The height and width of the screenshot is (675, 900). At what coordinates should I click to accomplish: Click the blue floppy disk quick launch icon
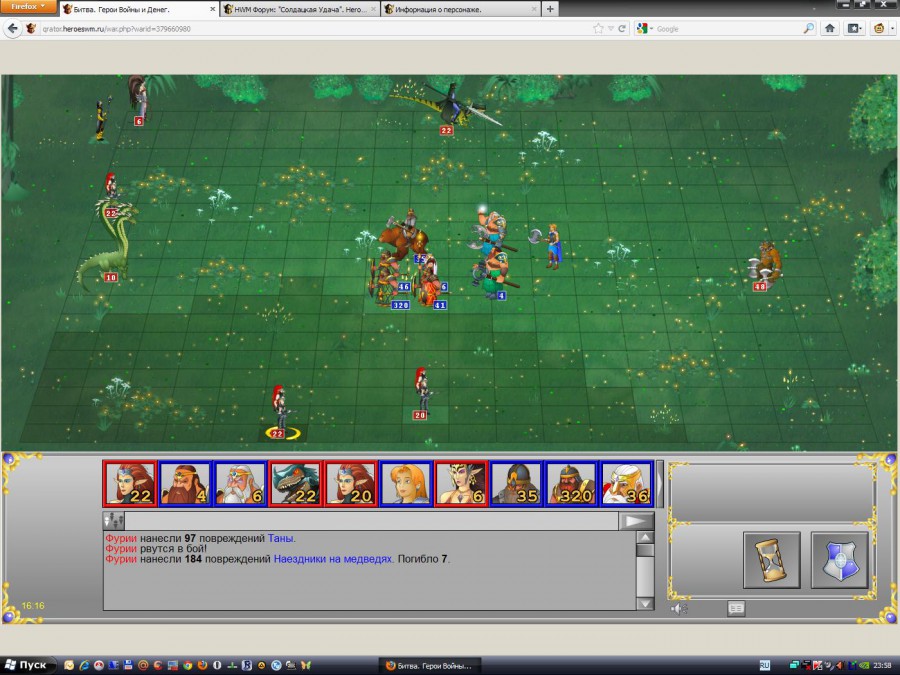coord(129,666)
